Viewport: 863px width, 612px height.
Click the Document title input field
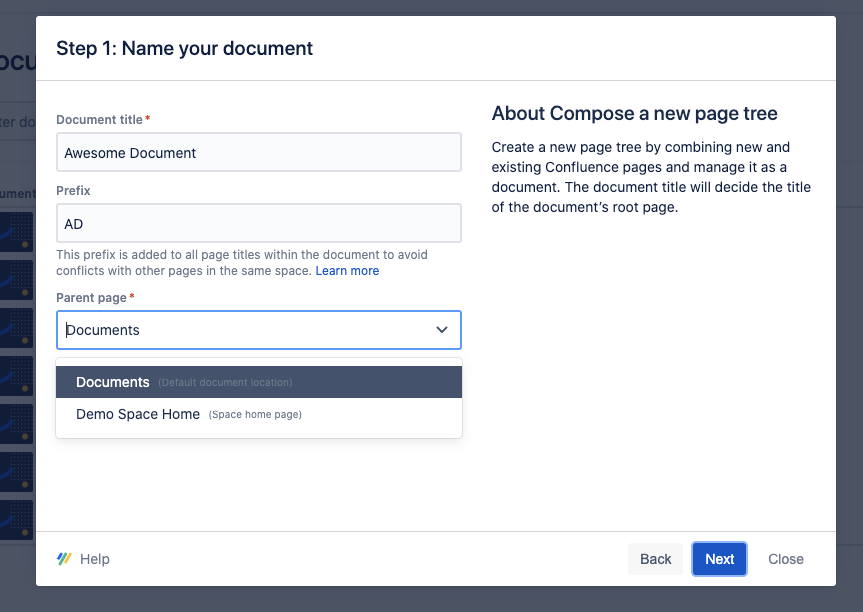coord(258,153)
